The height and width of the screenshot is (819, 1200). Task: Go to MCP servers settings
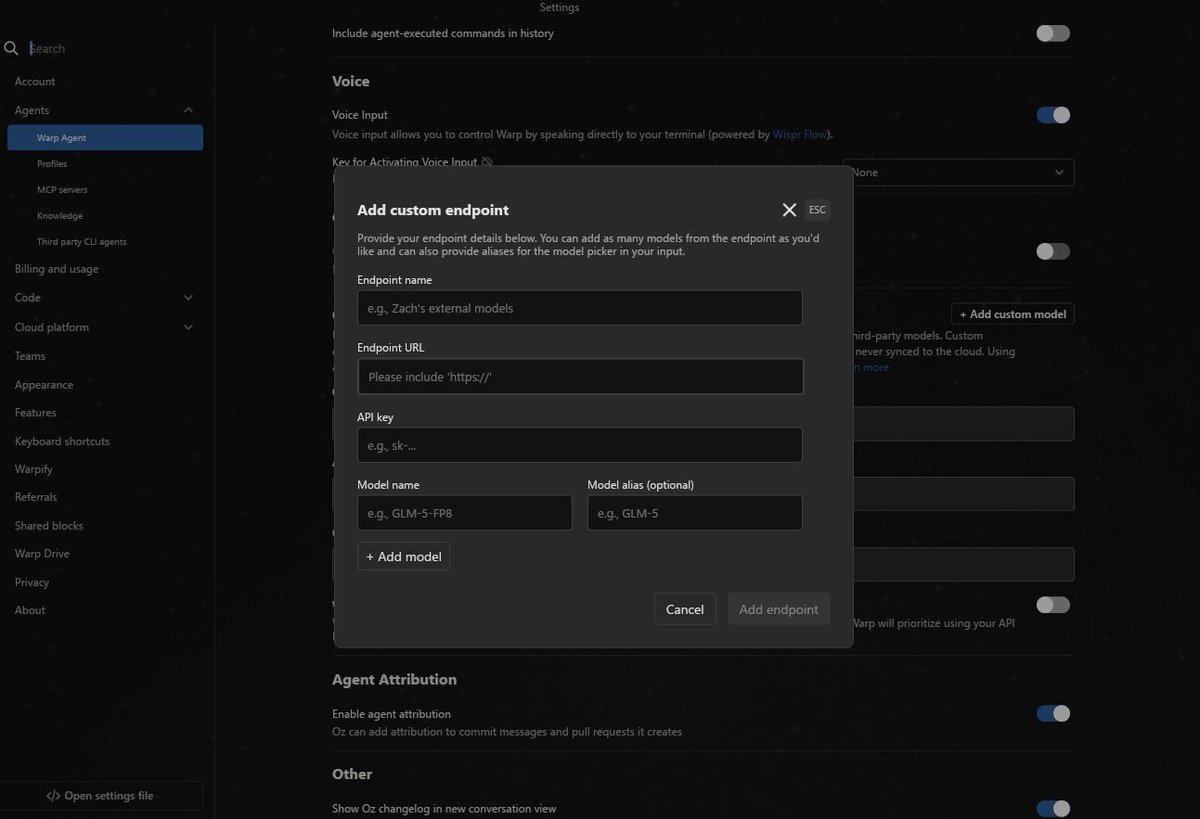pos(62,190)
